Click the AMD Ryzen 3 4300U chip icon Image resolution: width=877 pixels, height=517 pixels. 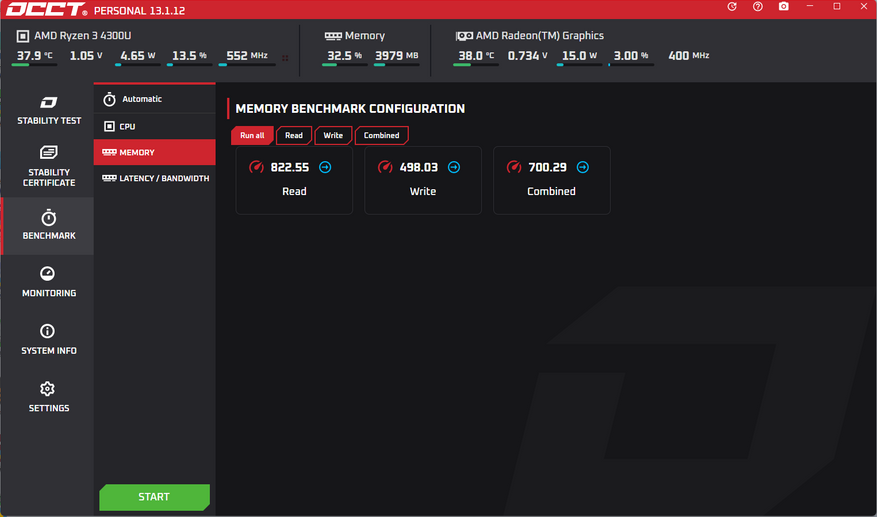(x=23, y=36)
